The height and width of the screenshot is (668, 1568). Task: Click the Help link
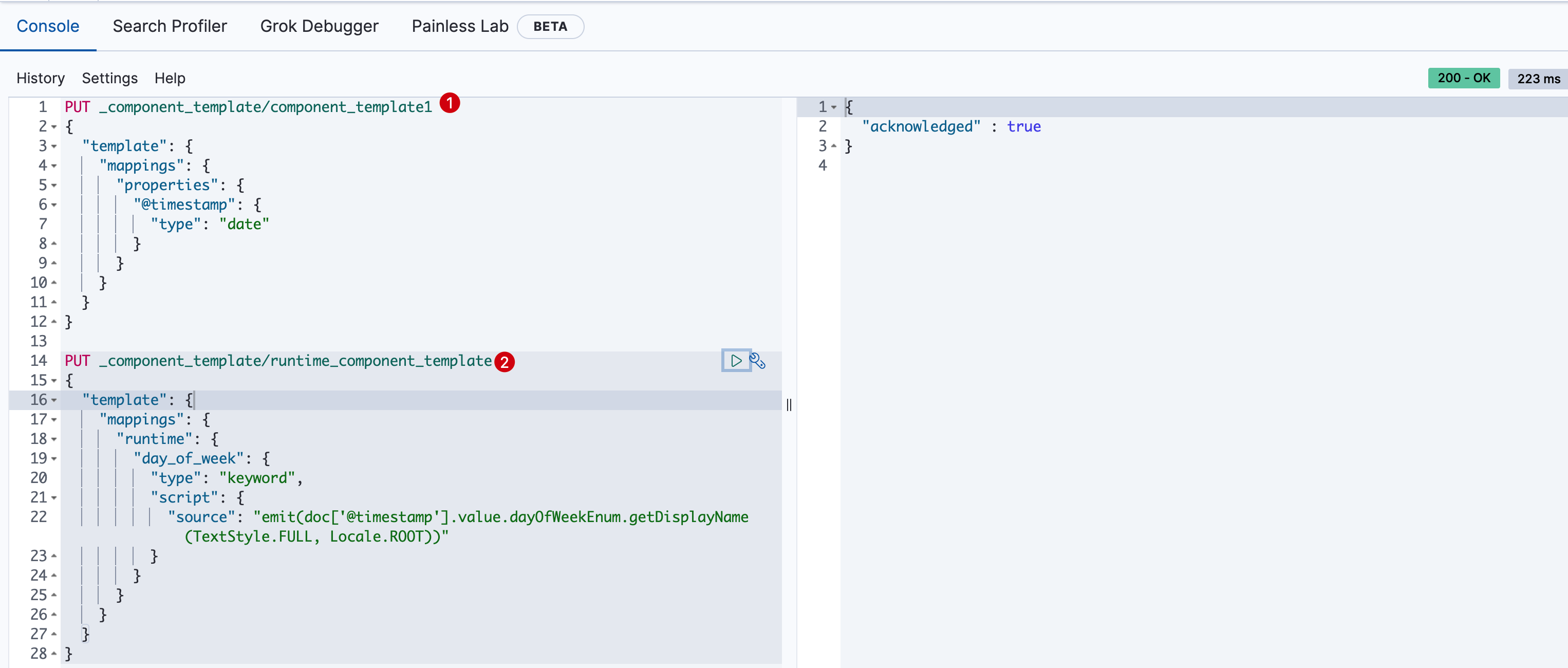point(169,78)
